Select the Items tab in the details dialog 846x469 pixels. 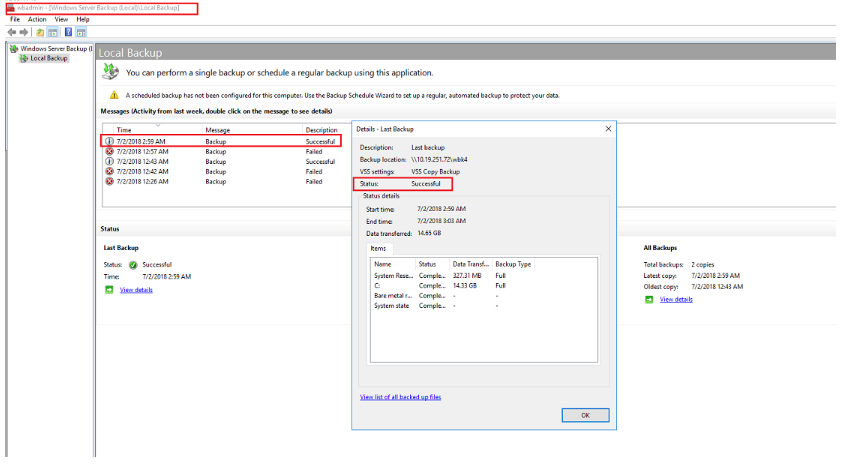pos(379,249)
